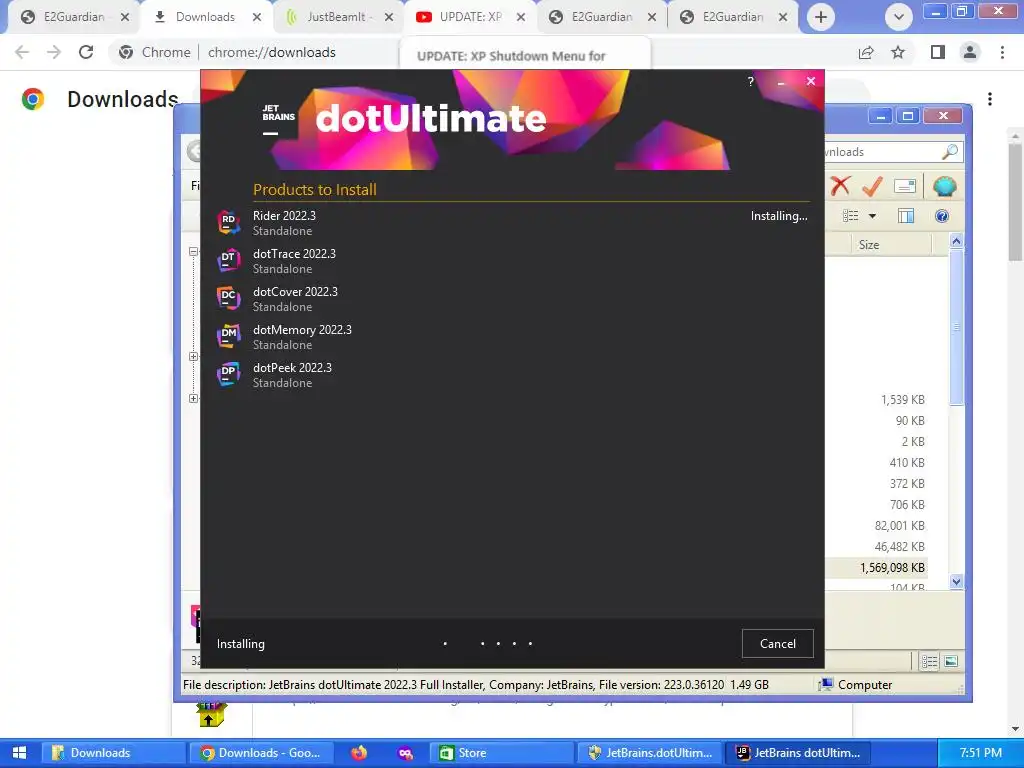Collapse the top tree node in file manager
Image resolution: width=1024 pixels, height=768 pixels.
tap(193, 251)
